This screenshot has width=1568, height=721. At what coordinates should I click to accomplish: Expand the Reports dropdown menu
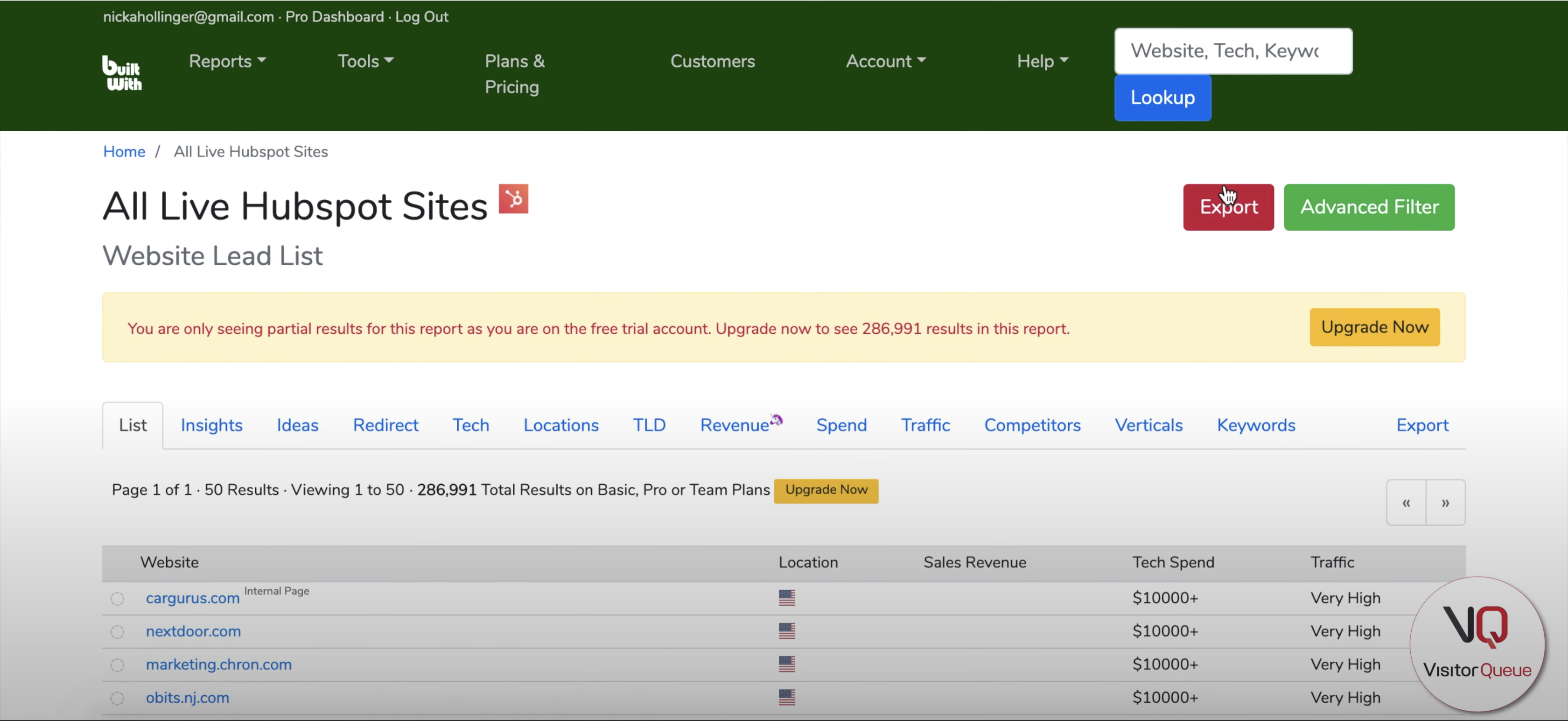pos(228,61)
